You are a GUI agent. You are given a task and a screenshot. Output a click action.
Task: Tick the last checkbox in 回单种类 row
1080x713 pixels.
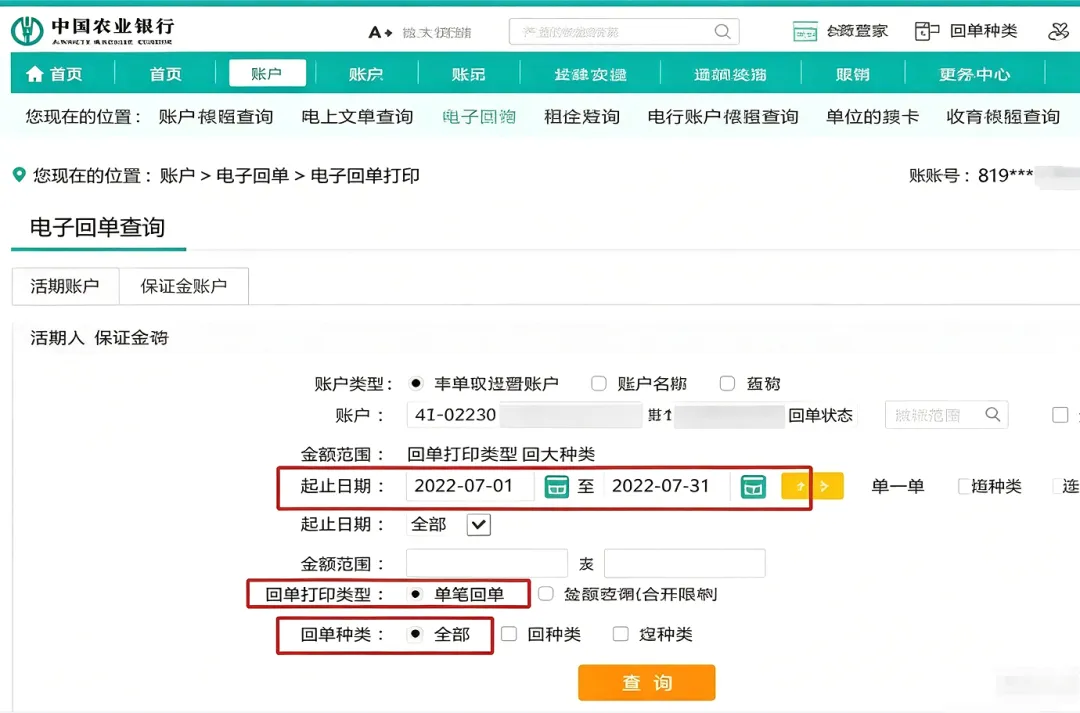[621, 634]
